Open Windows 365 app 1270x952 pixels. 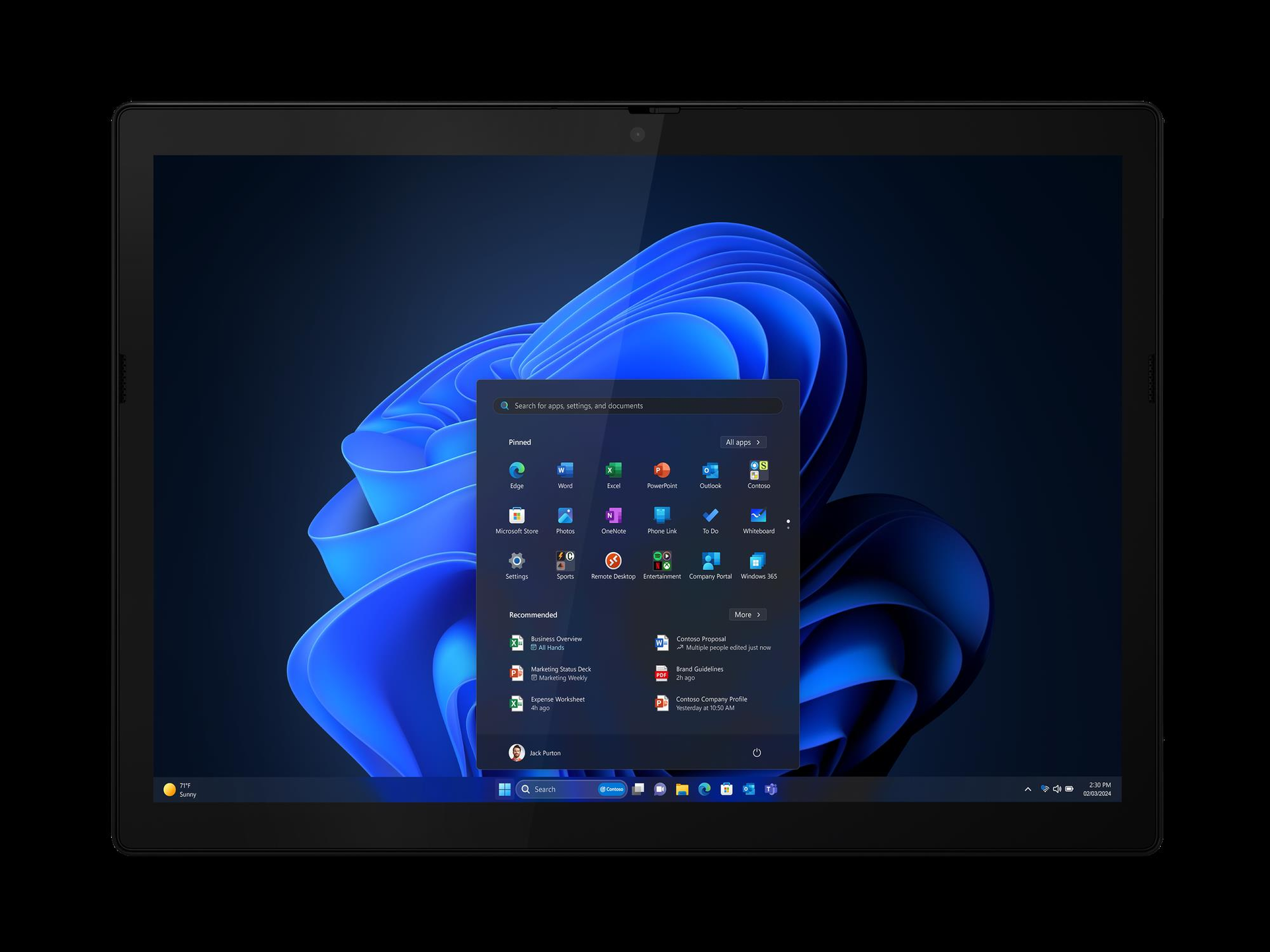point(758,562)
